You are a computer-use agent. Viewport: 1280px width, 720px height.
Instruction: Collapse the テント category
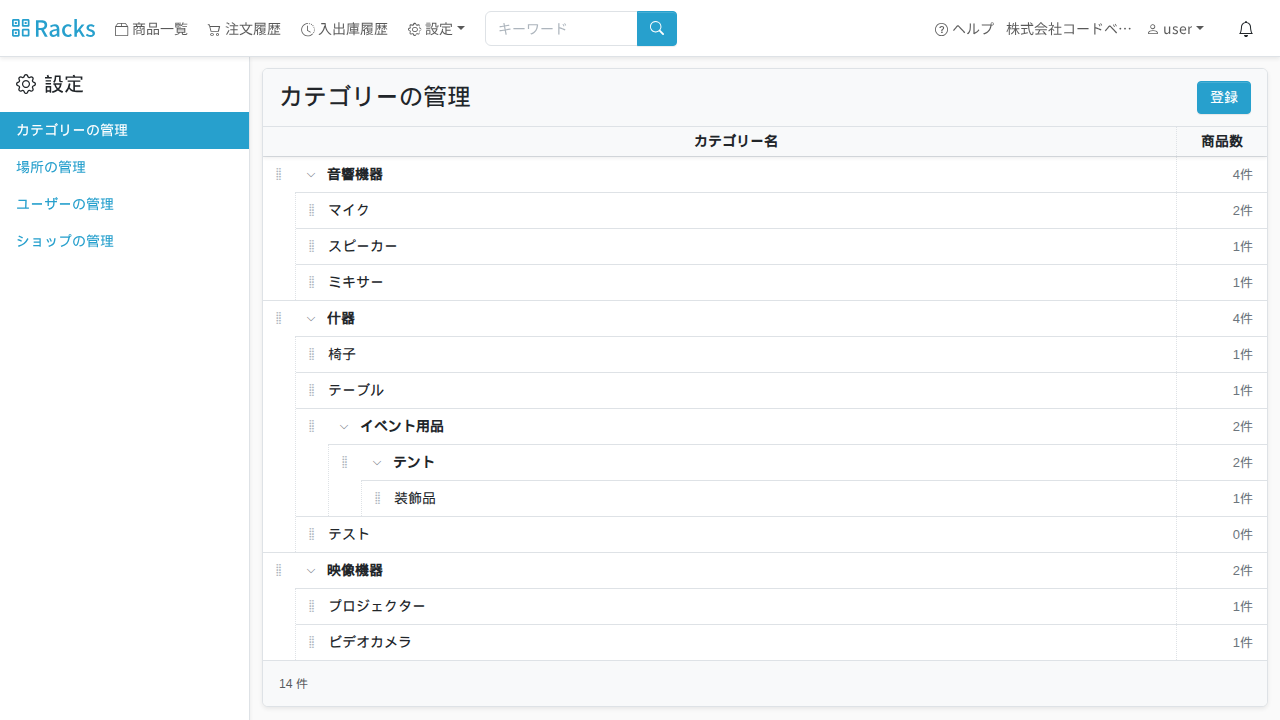(377, 463)
